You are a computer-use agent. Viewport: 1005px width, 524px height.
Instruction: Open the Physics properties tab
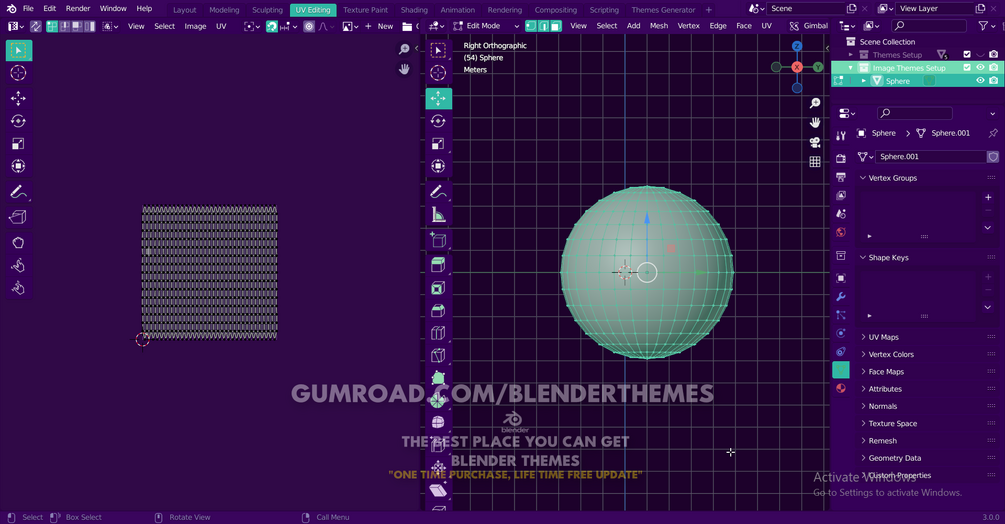[x=841, y=333]
